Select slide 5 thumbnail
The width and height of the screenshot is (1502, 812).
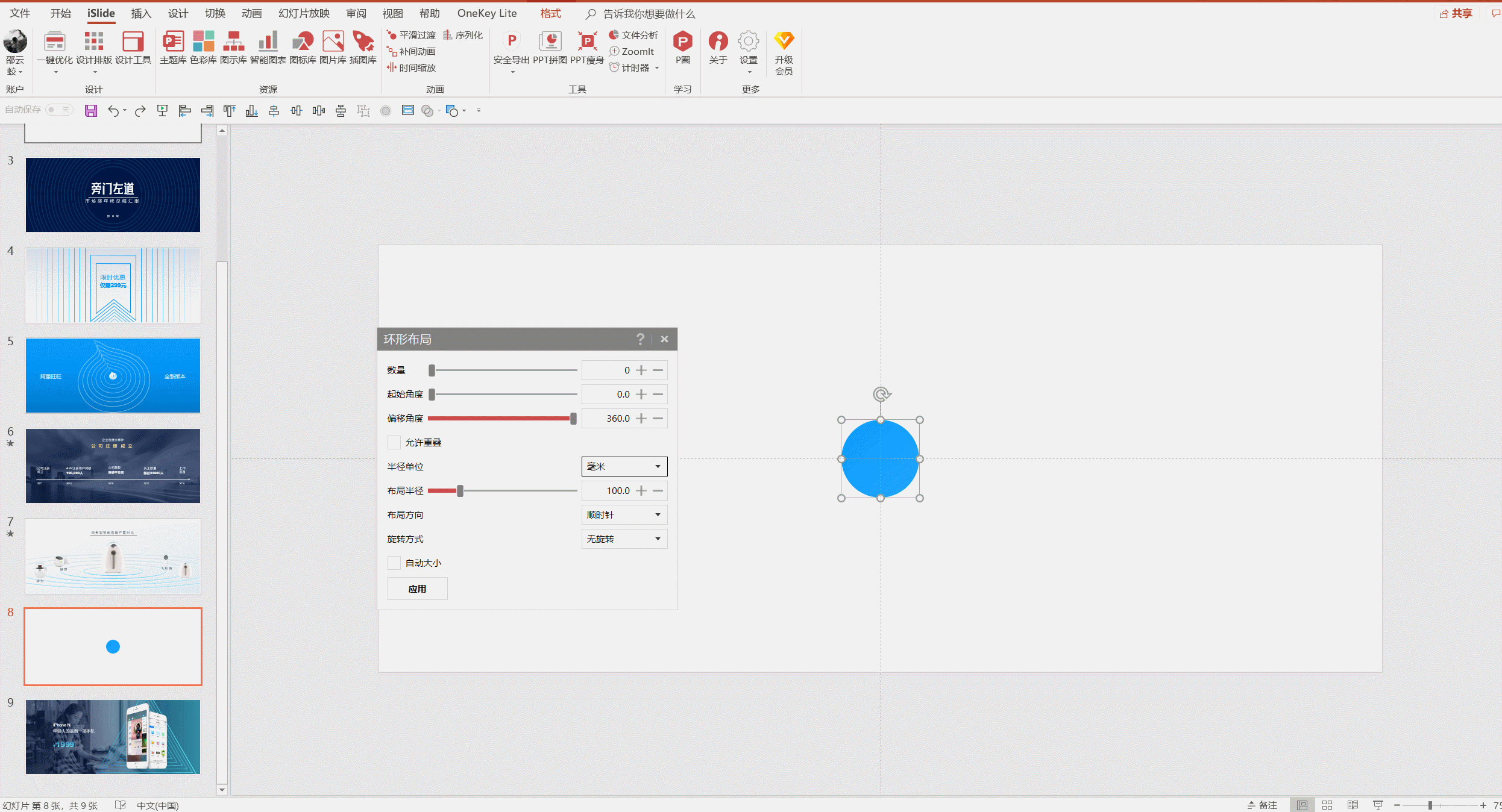pos(113,375)
